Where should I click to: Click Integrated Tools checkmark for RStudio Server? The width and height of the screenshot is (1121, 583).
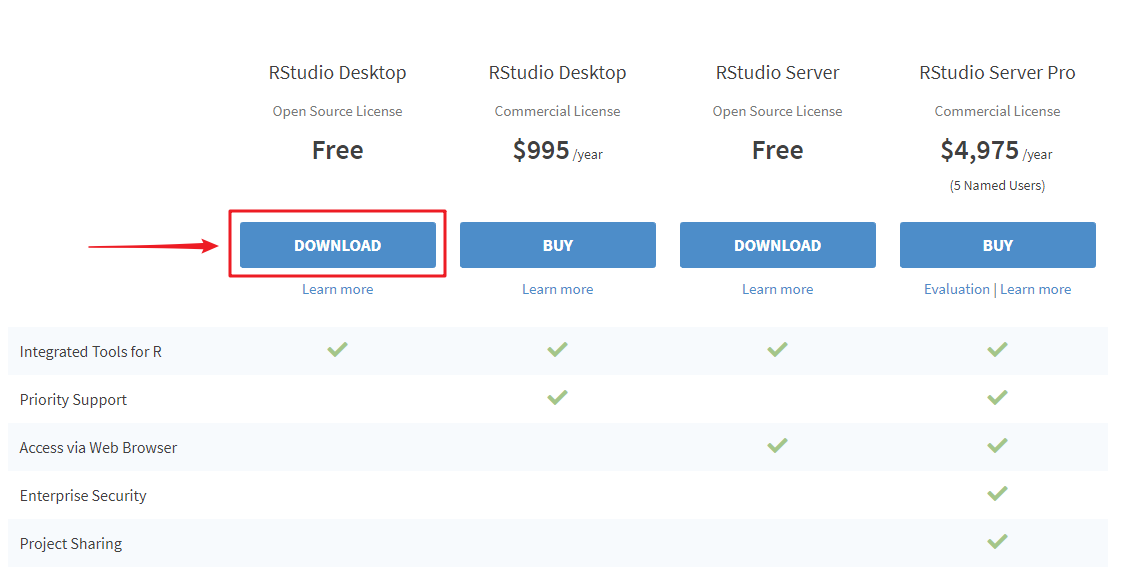pos(778,349)
